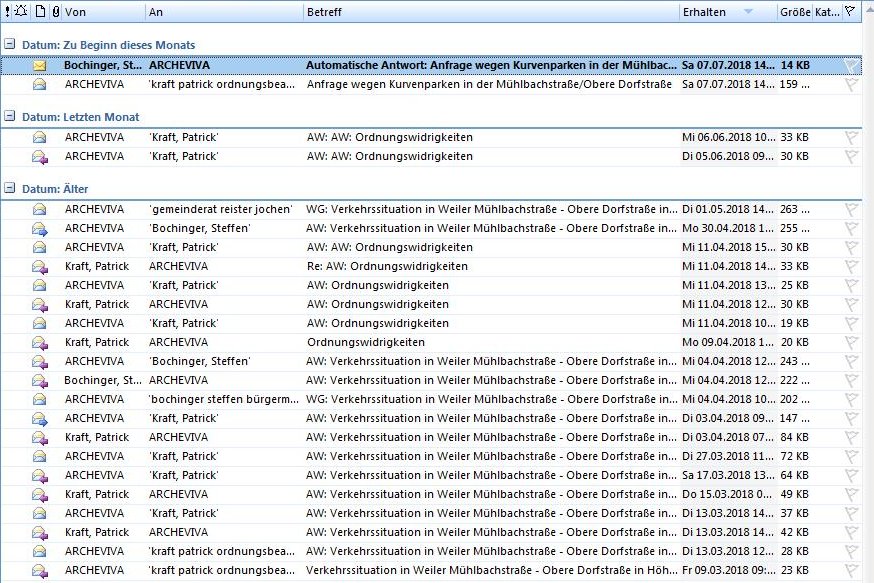Toggle follow-up flag on the 159 KB Kurvenparken mail
Screen dimensions: 874x583
851,85
